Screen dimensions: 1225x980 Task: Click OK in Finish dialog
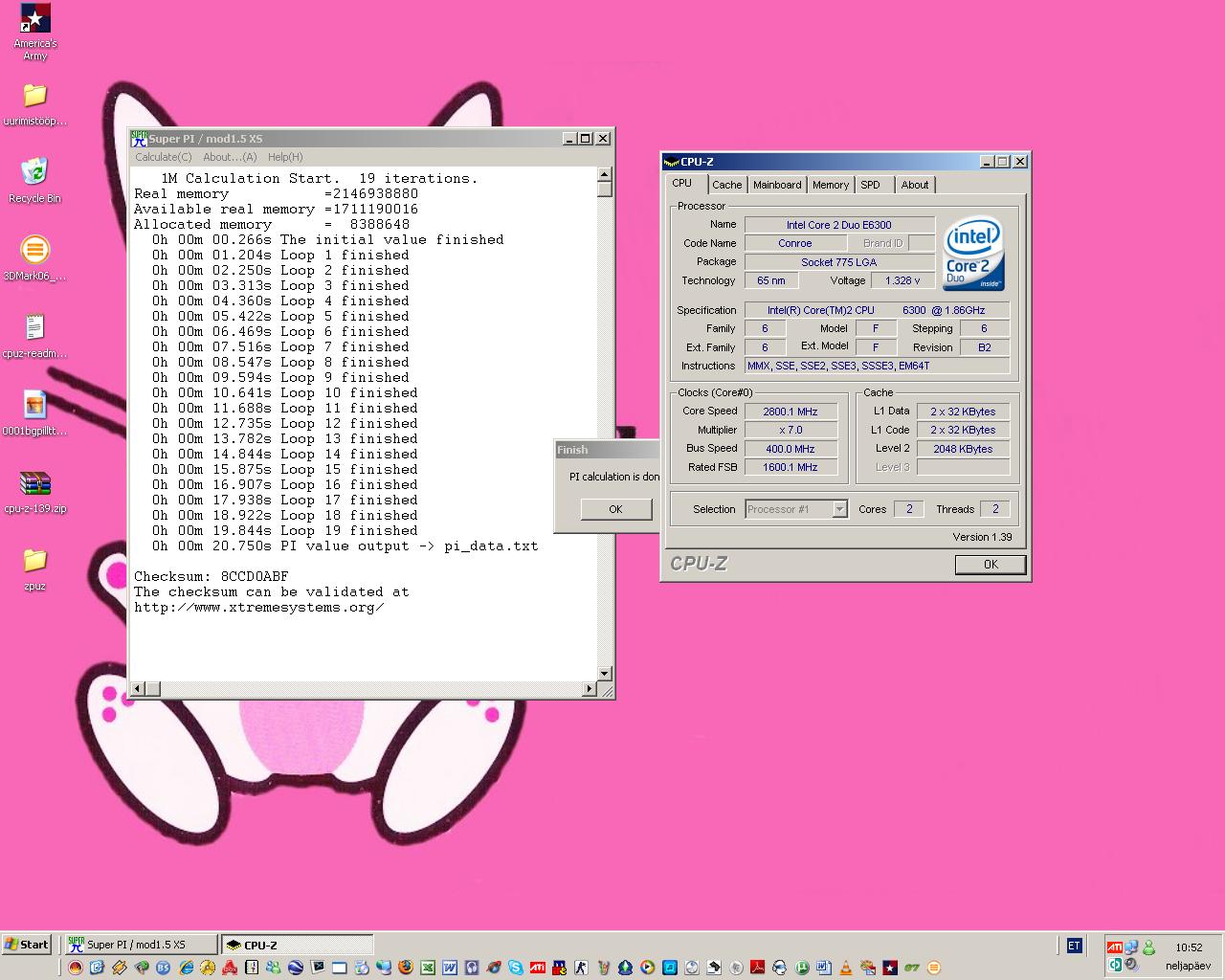615,509
